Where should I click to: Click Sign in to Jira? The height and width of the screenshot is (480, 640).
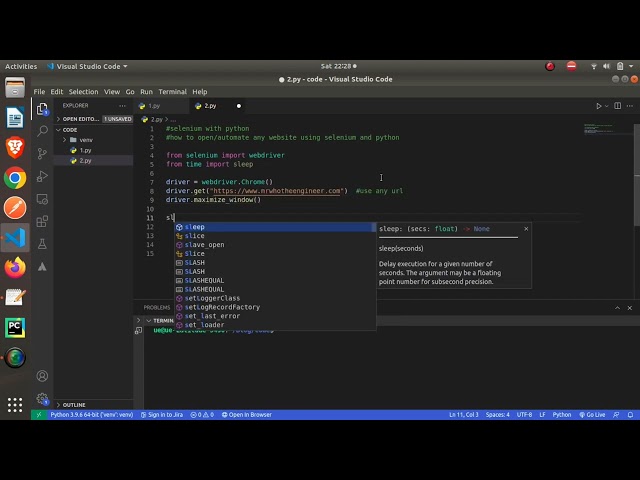coord(162,415)
